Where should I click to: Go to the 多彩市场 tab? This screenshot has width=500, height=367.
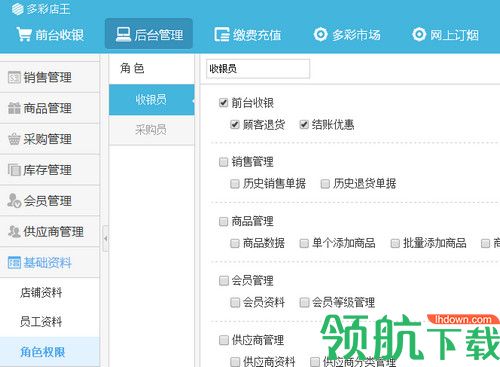tap(347, 35)
